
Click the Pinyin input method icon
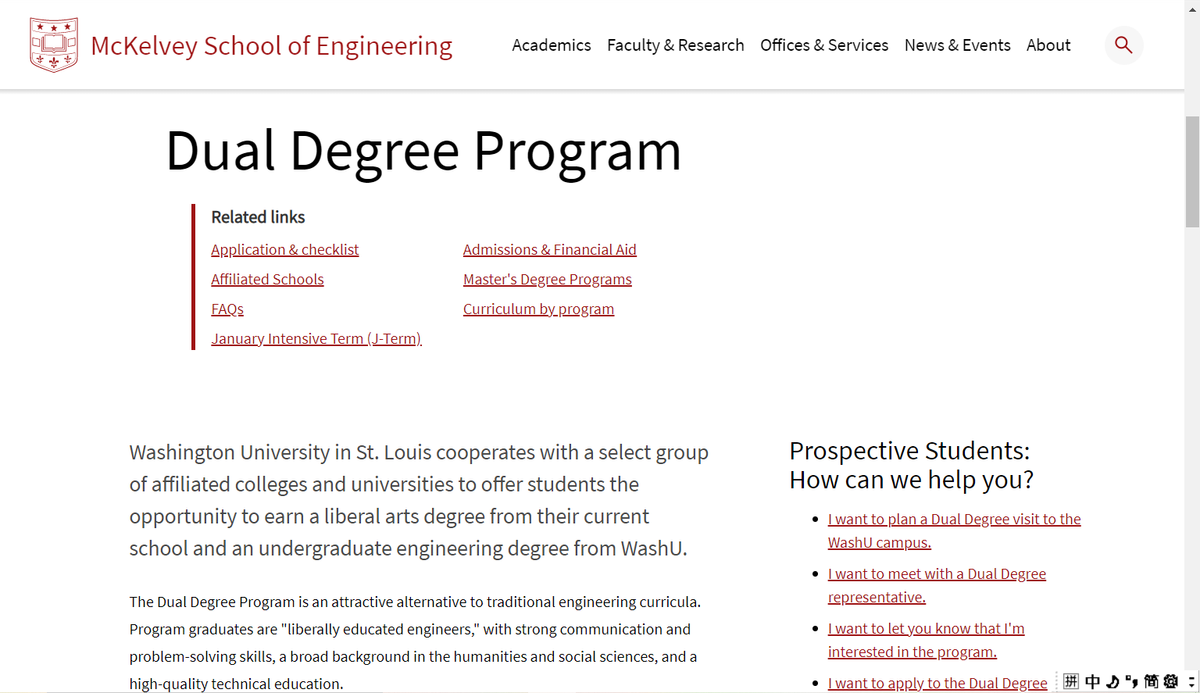point(1071,682)
